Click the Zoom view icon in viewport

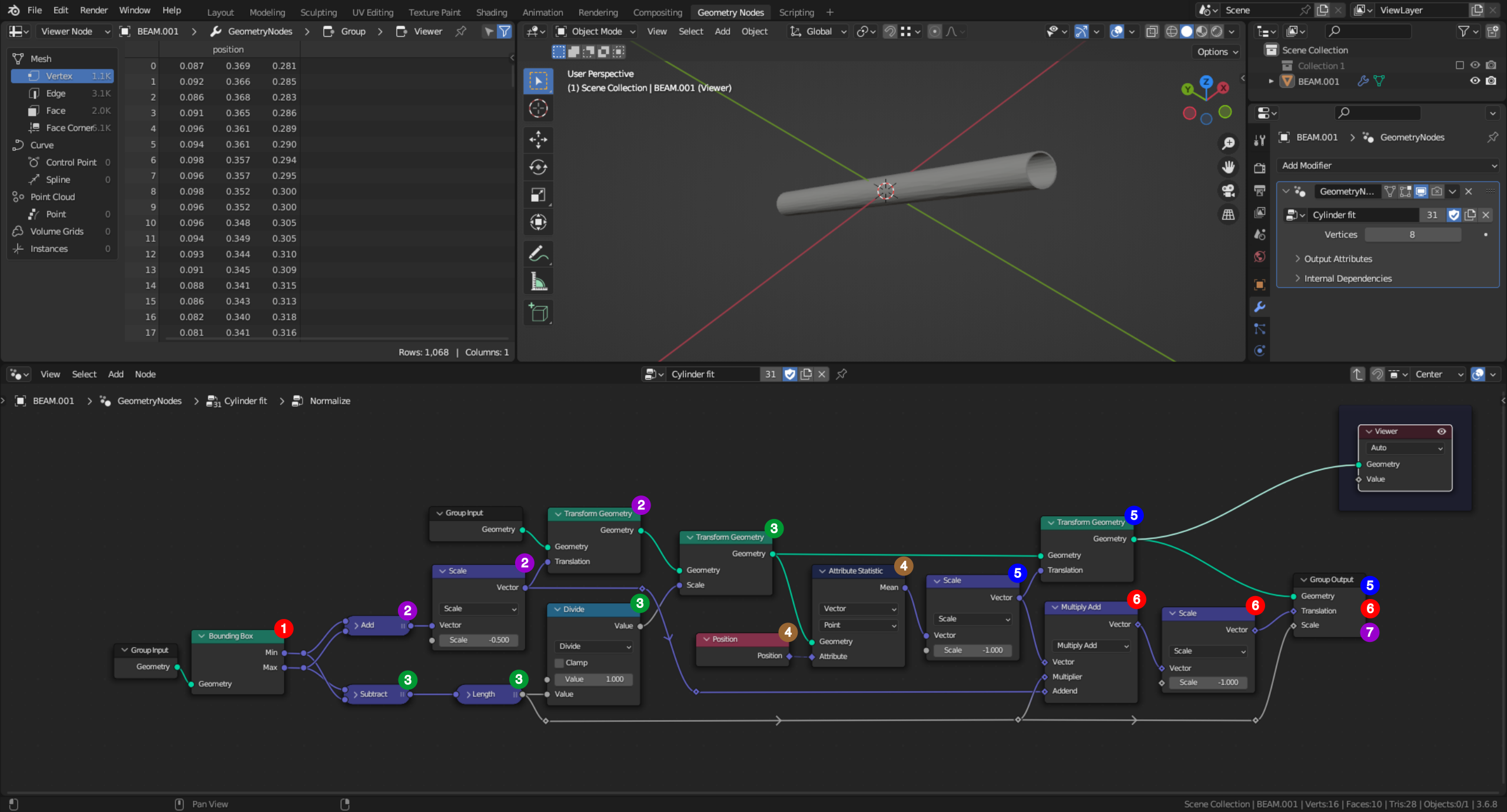(1228, 143)
